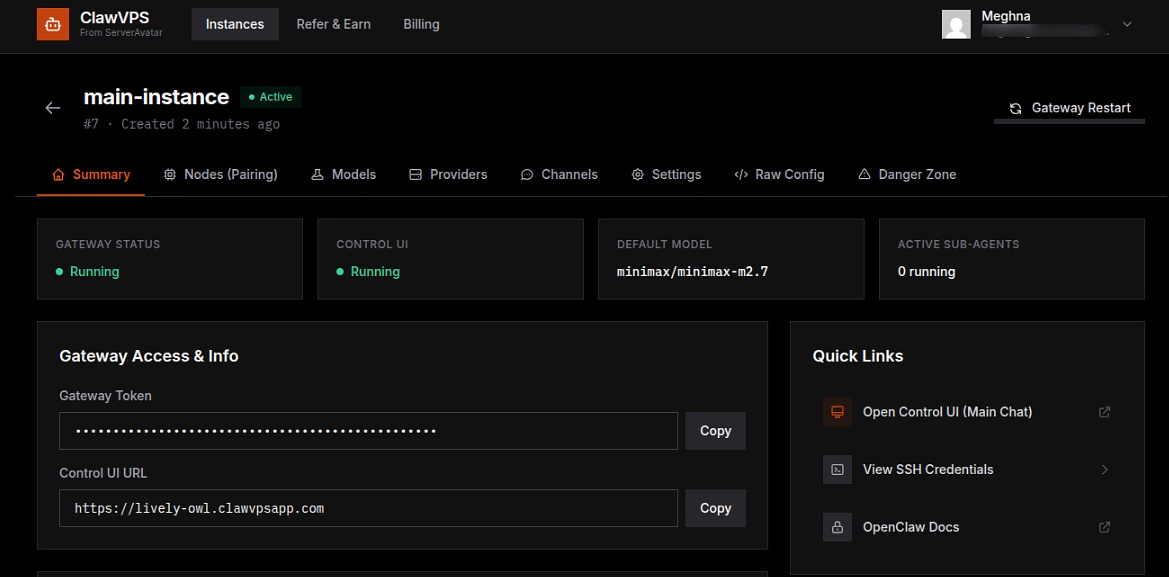Click Gateway Status Running value
Screen dimensions: 1169x577
coord(87,272)
